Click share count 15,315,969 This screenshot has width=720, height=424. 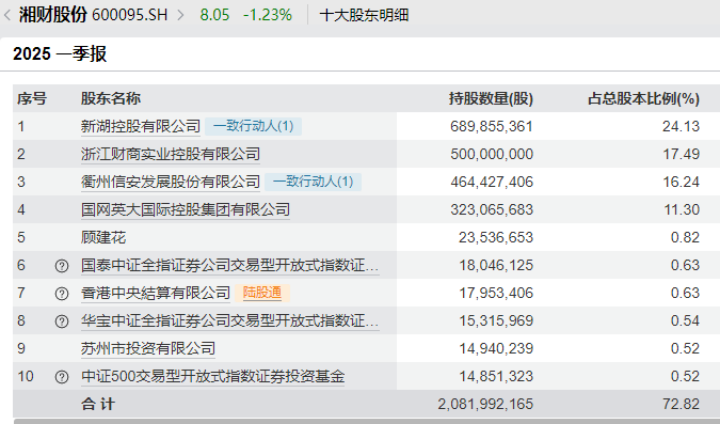496,321
